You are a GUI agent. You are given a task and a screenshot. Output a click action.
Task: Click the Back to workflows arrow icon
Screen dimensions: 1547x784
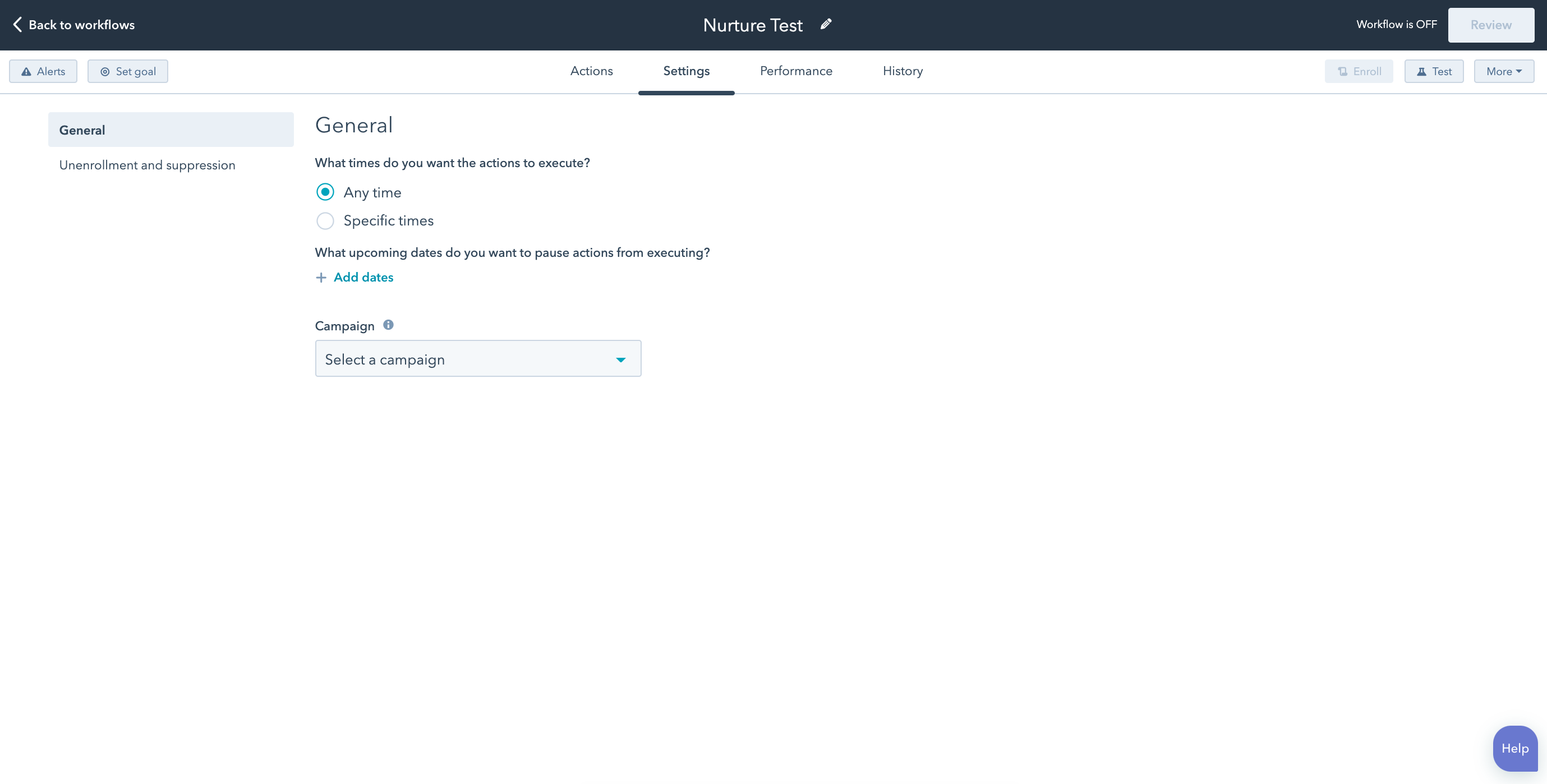[15, 25]
